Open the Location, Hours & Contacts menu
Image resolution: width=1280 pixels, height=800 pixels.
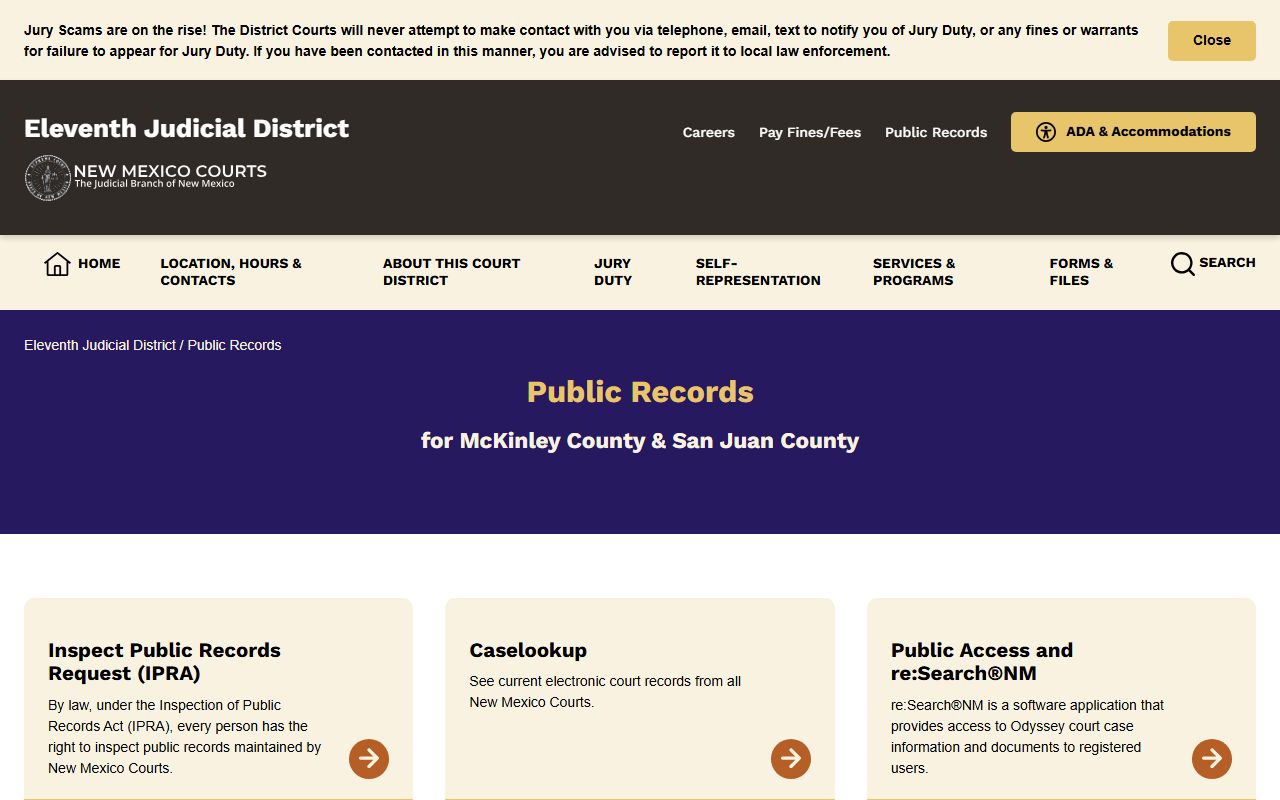pos(231,272)
